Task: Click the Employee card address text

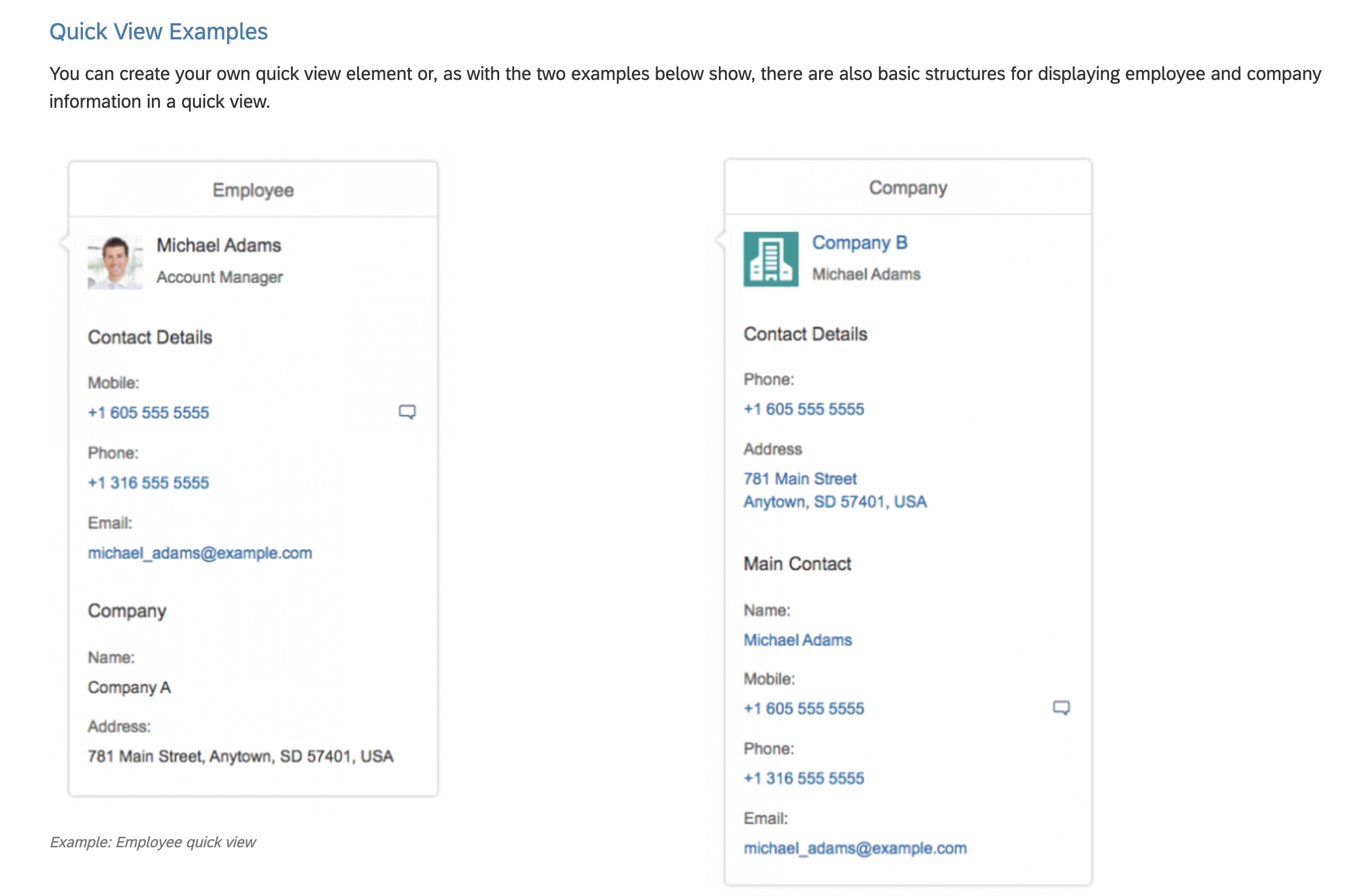Action: click(241, 756)
